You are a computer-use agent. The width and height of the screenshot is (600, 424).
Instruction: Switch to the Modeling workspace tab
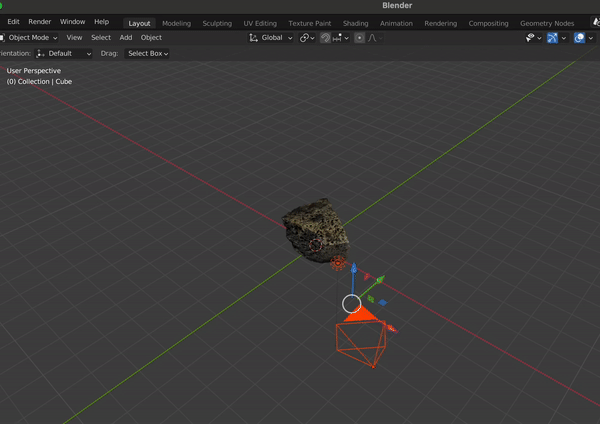tap(176, 23)
